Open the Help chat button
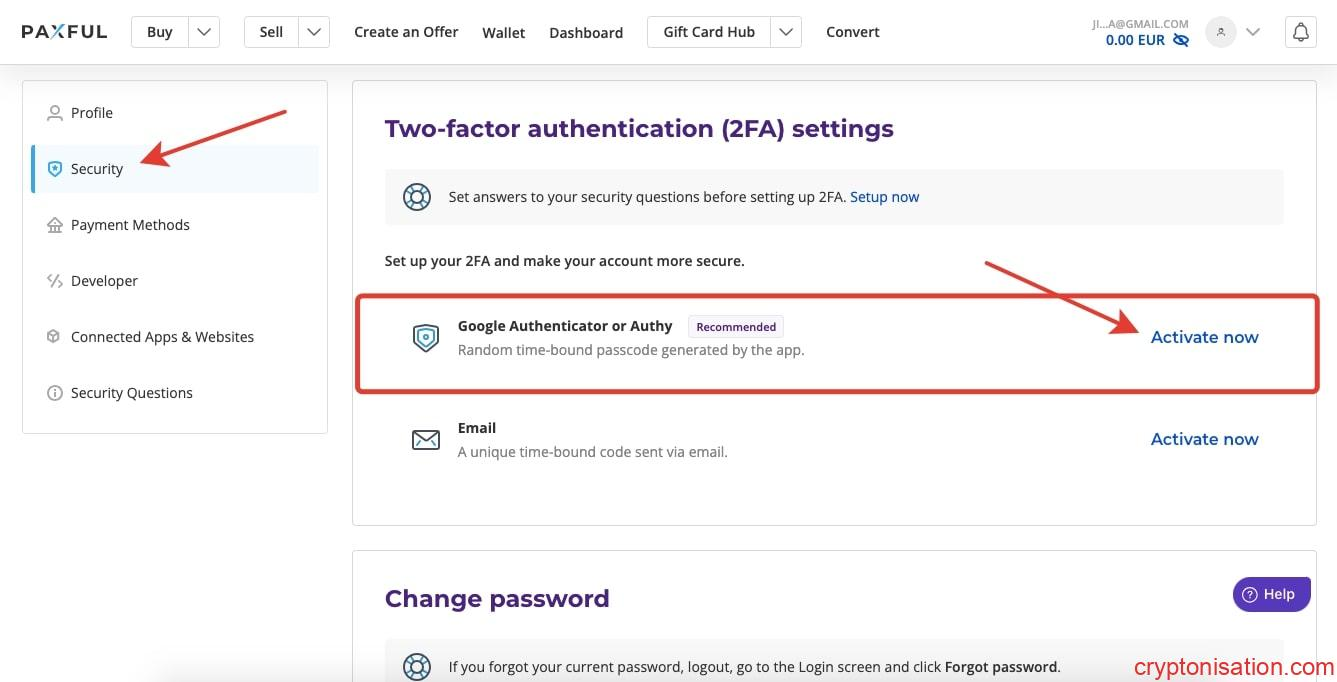 point(1270,594)
